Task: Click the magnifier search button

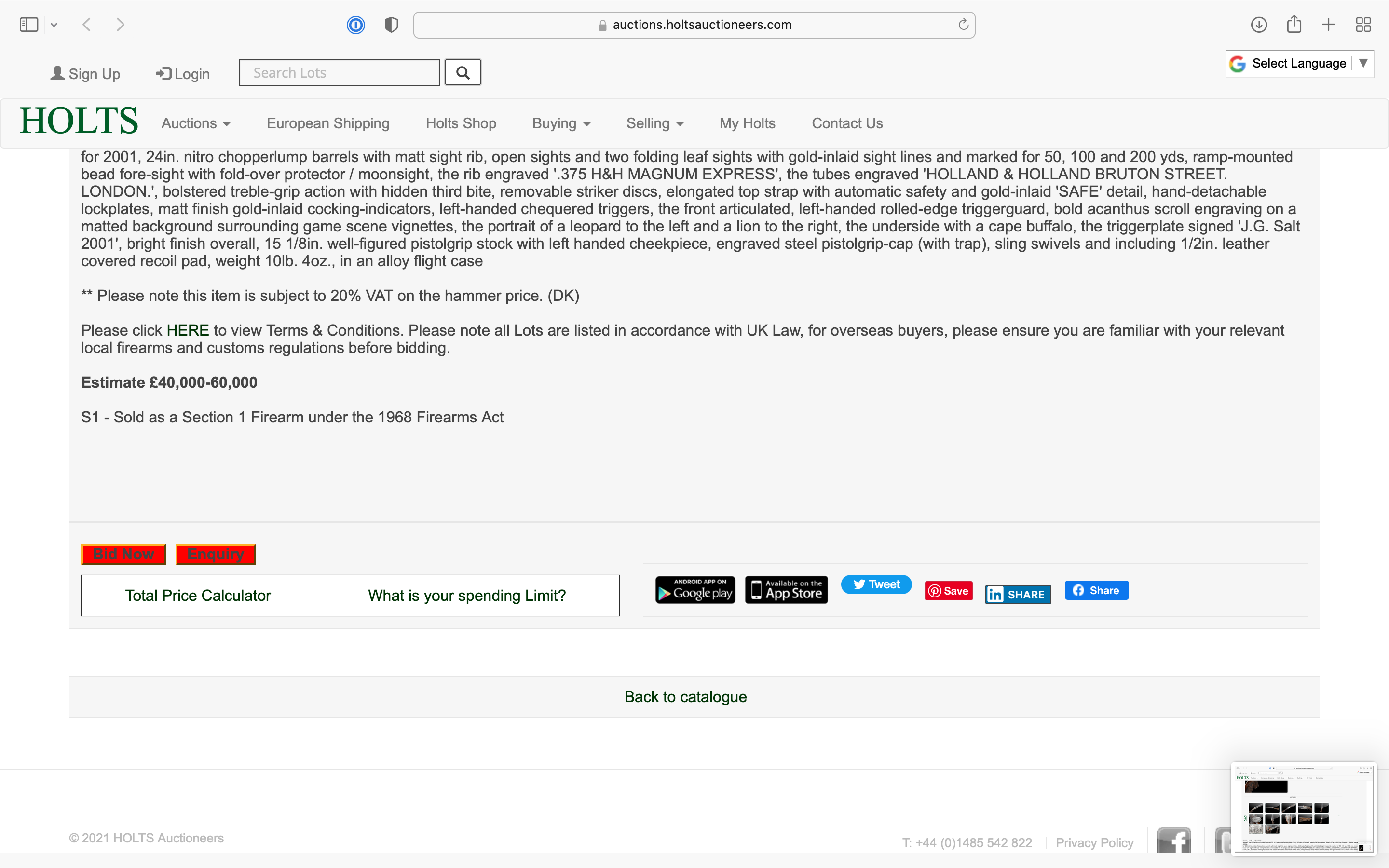Action: click(463, 72)
